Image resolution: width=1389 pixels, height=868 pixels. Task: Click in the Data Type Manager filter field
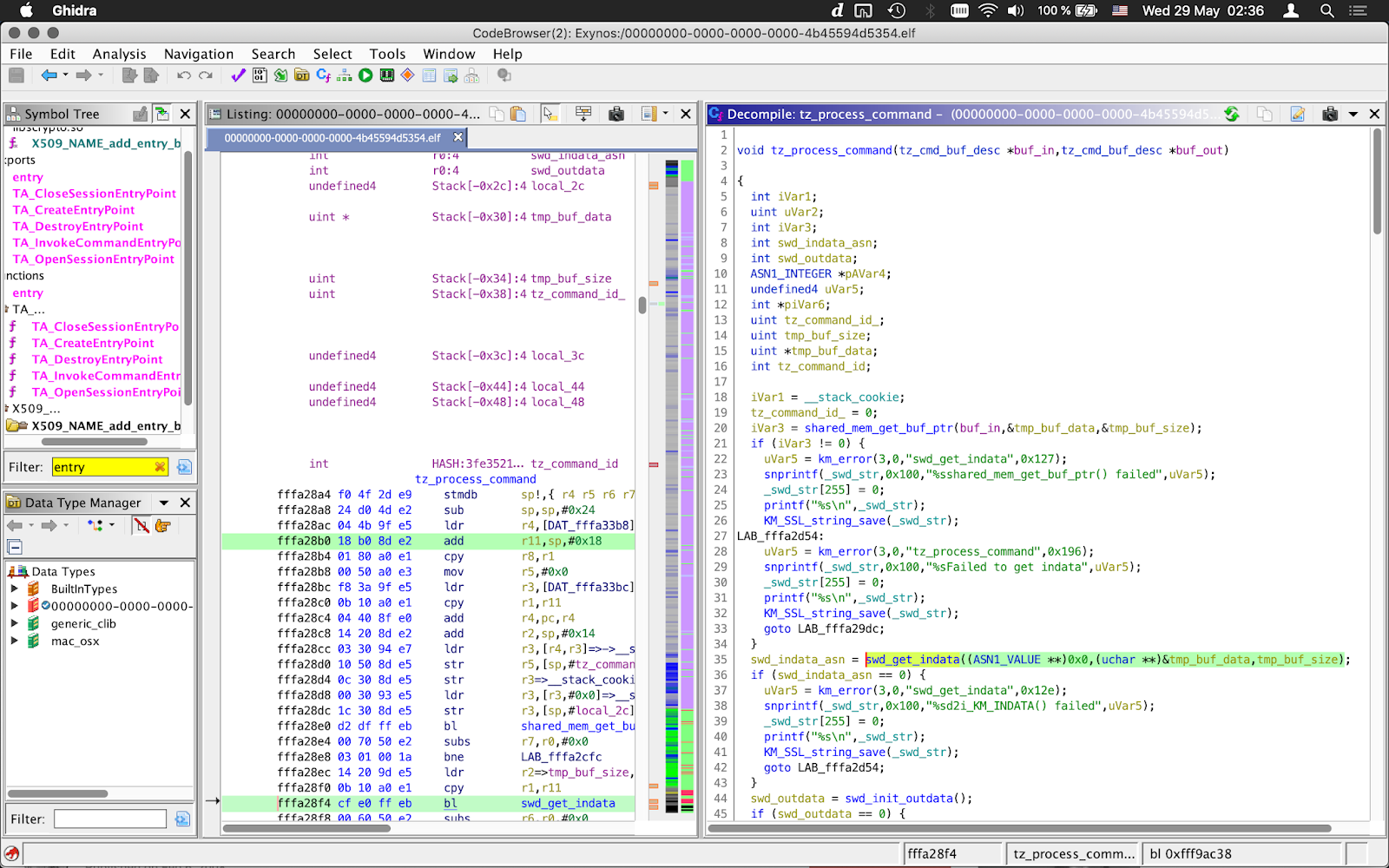(x=110, y=819)
